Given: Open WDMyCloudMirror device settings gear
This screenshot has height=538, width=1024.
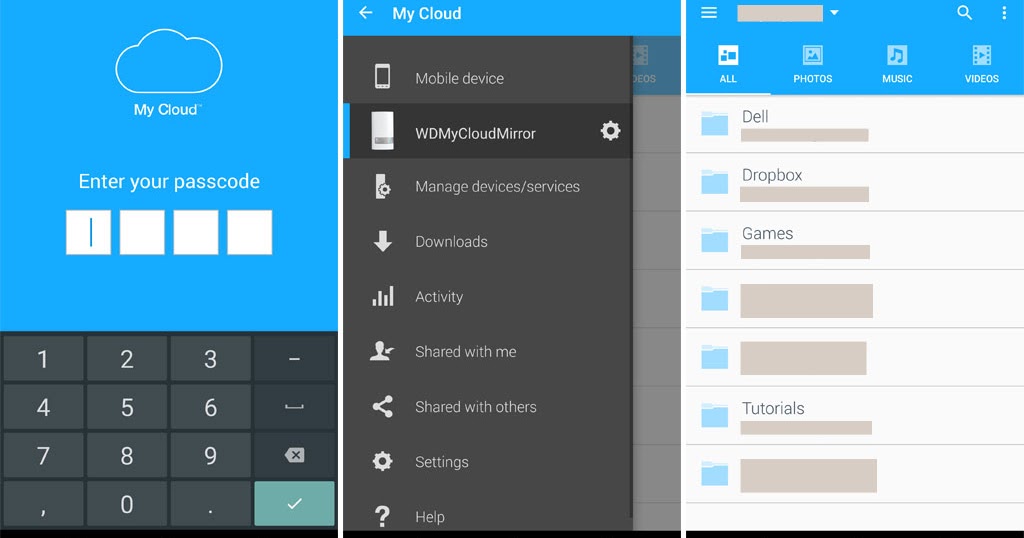Looking at the screenshot, I should [x=610, y=131].
